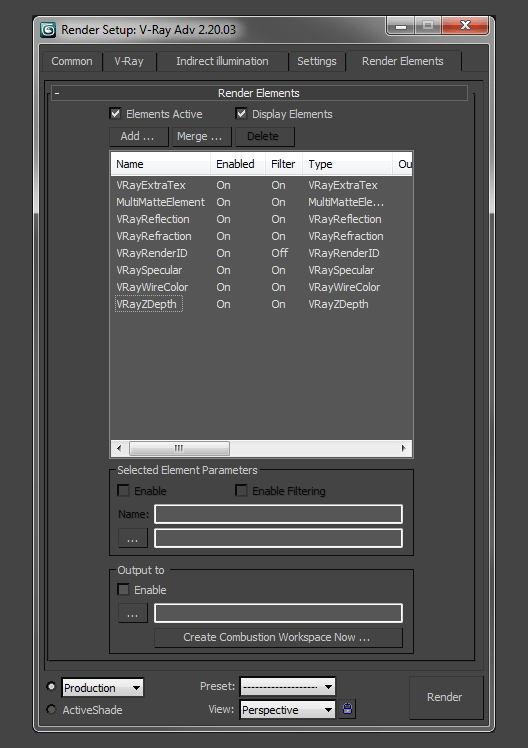Screen dimensions: 528x748
Task: Uncheck the Elements Active checkbox
Action: pos(115,114)
